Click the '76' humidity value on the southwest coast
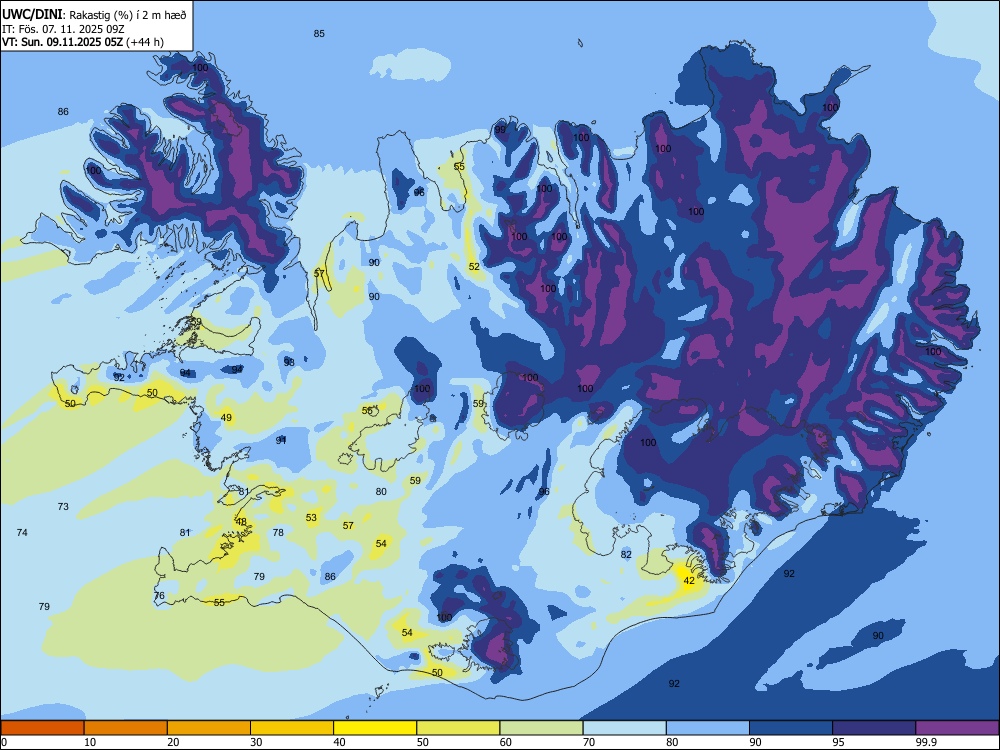The height and width of the screenshot is (750, 1000). pyautogui.click(x=159, y=596)
